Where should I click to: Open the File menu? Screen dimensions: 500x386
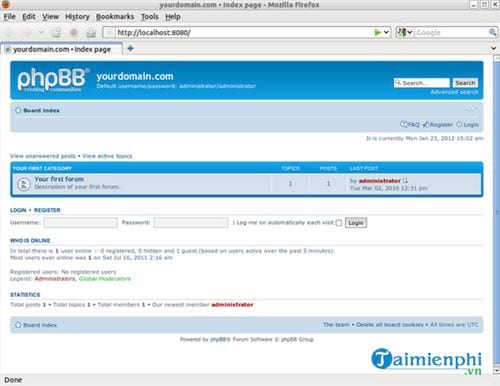coord(10,17)
